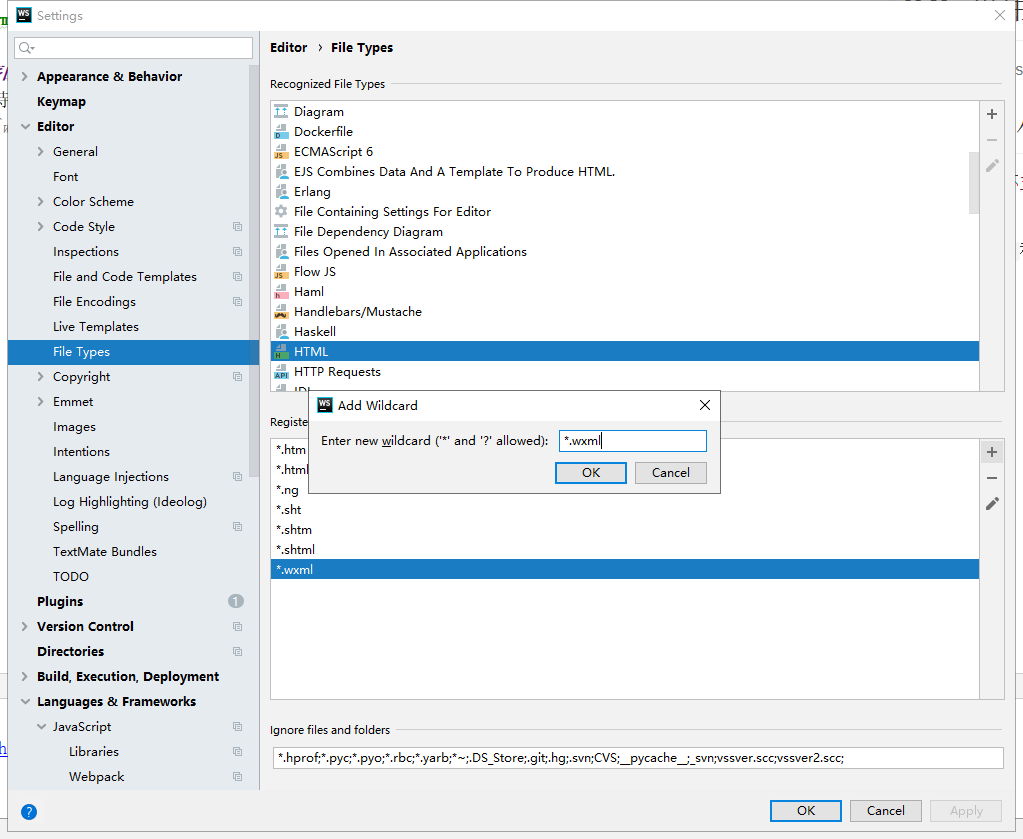
Task: Click the Flow JS file type icon
Action: click(x=281, y=271)
